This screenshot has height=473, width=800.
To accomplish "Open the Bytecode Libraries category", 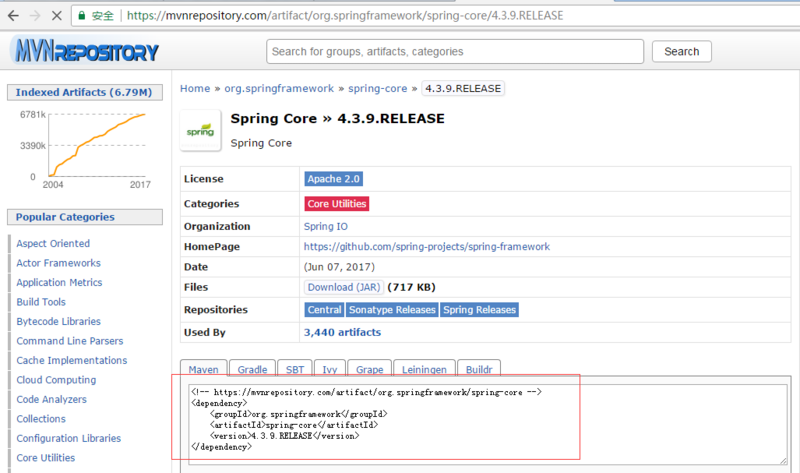I will point(59,321).
